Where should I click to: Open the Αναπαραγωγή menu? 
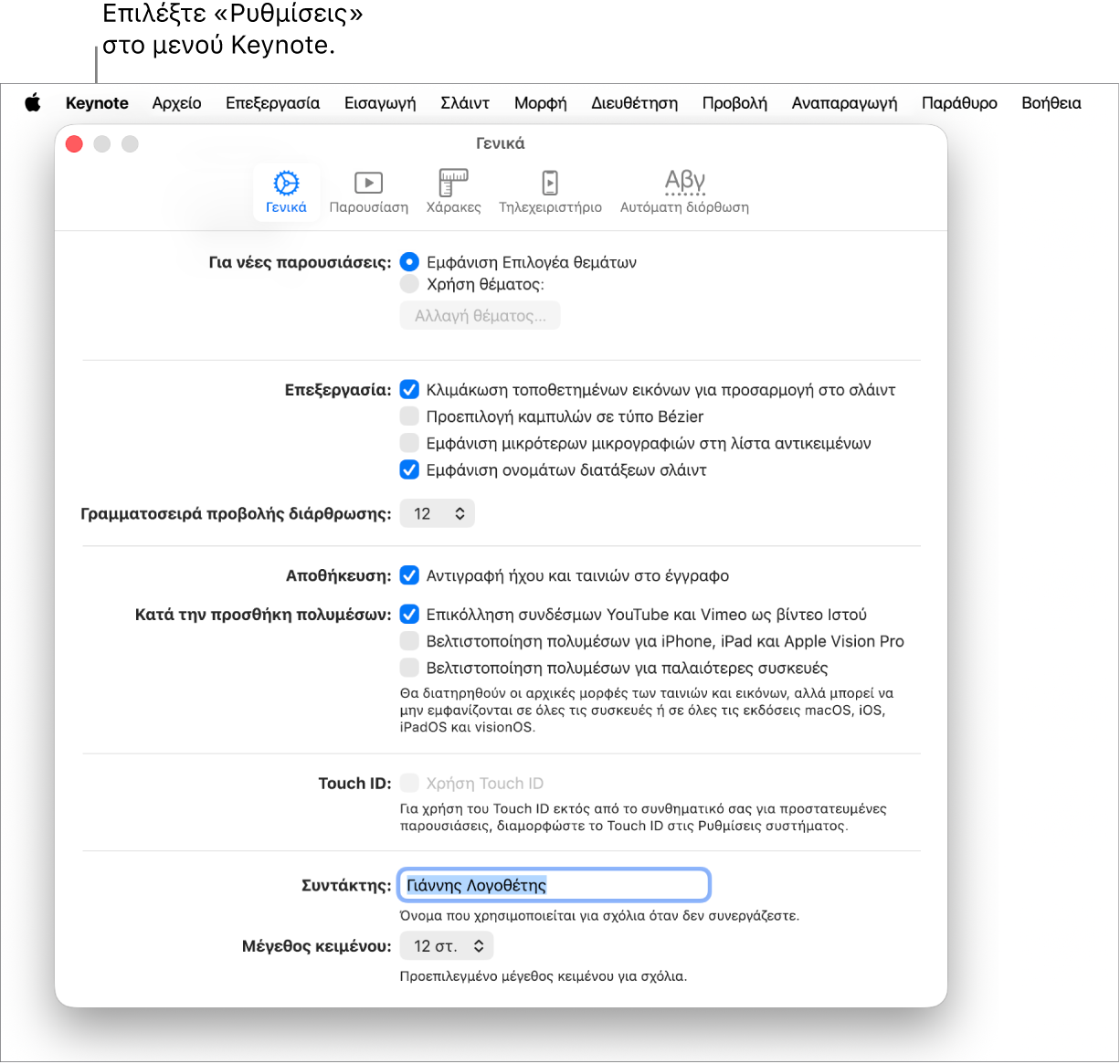coord(844,103)
